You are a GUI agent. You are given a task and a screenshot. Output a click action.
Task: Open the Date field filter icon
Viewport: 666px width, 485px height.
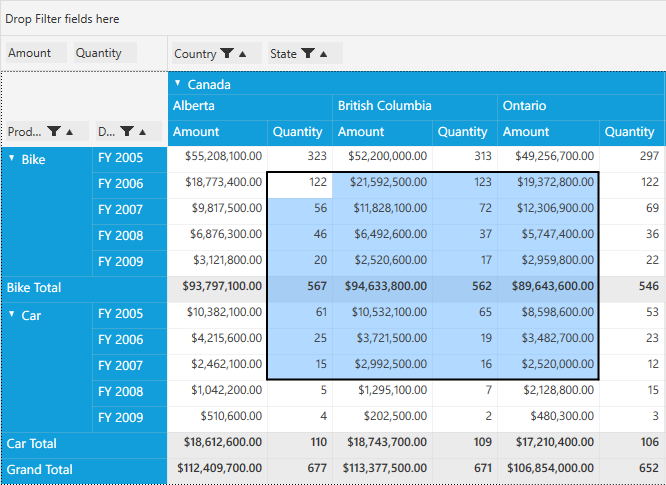[128, 132]
